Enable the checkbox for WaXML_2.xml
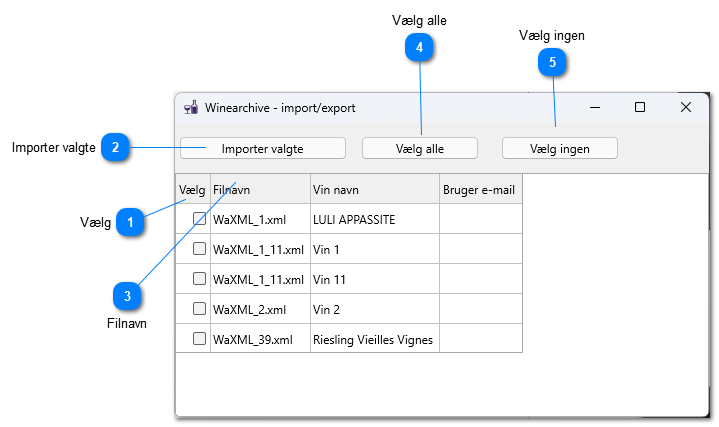 [199, 308]
